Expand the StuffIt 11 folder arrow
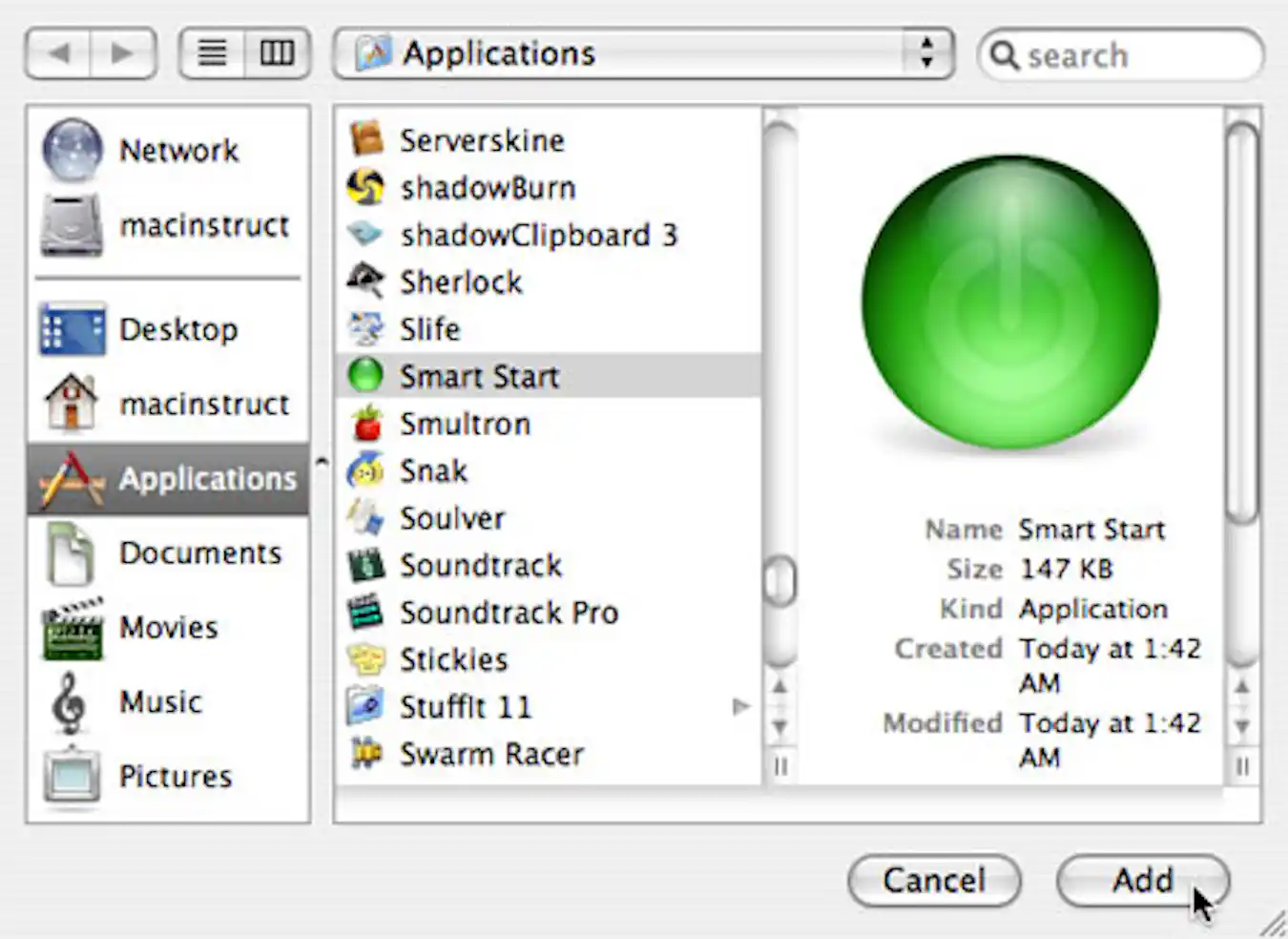 click(x=740, y=707)
